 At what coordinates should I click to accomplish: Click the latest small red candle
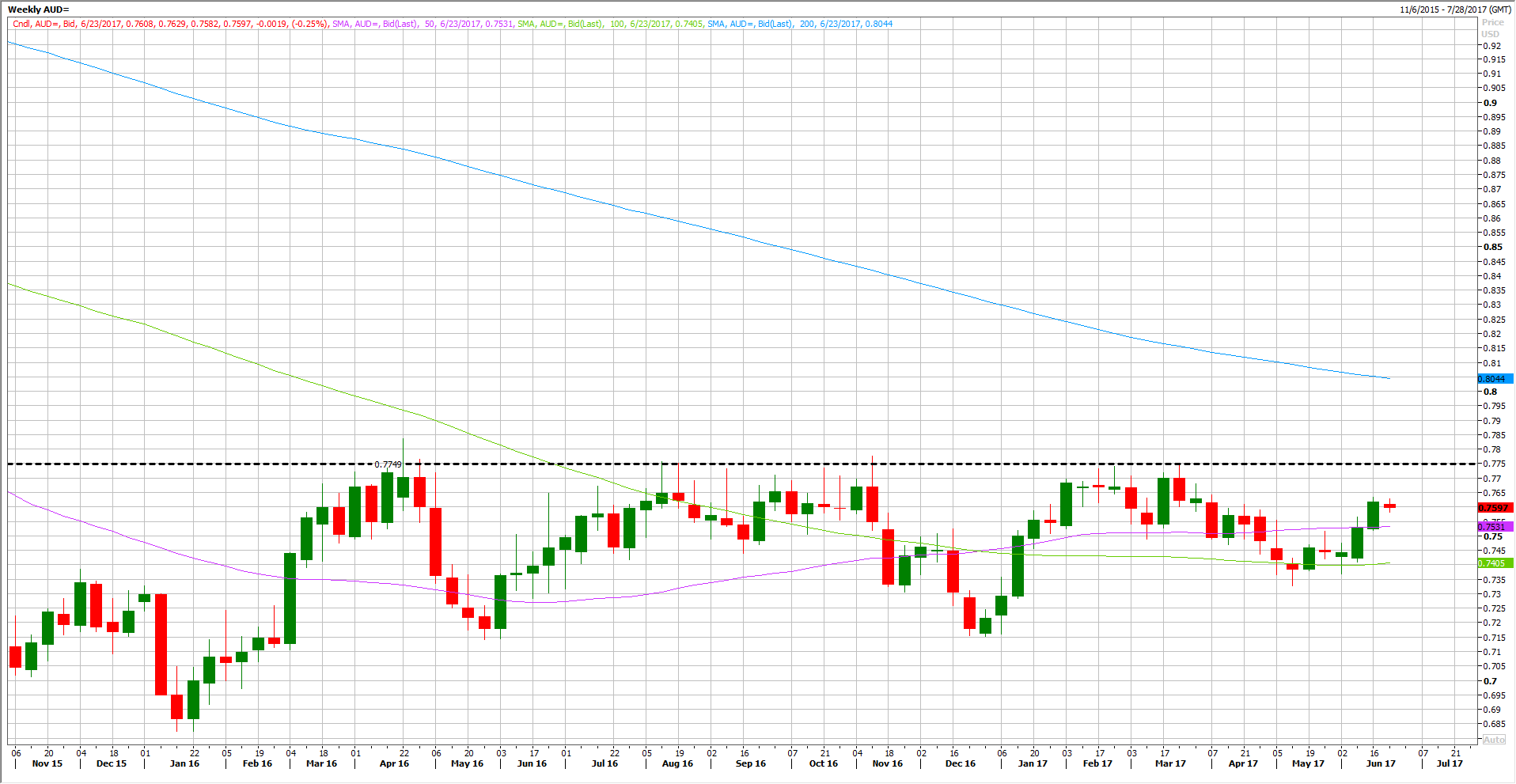click(x=1389, y=506)
